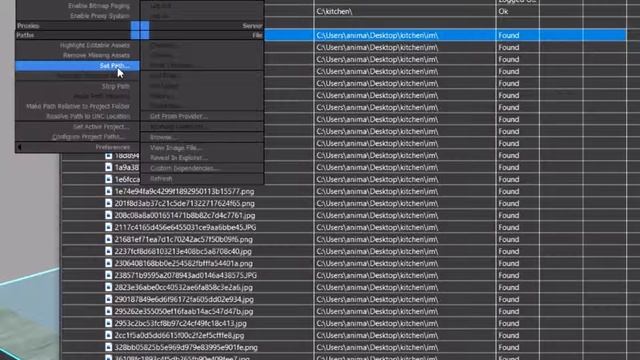Select file 295262e355050ef16faab14ac547d47b.jpg
This screenshot has height=360, width=640.
184,311
